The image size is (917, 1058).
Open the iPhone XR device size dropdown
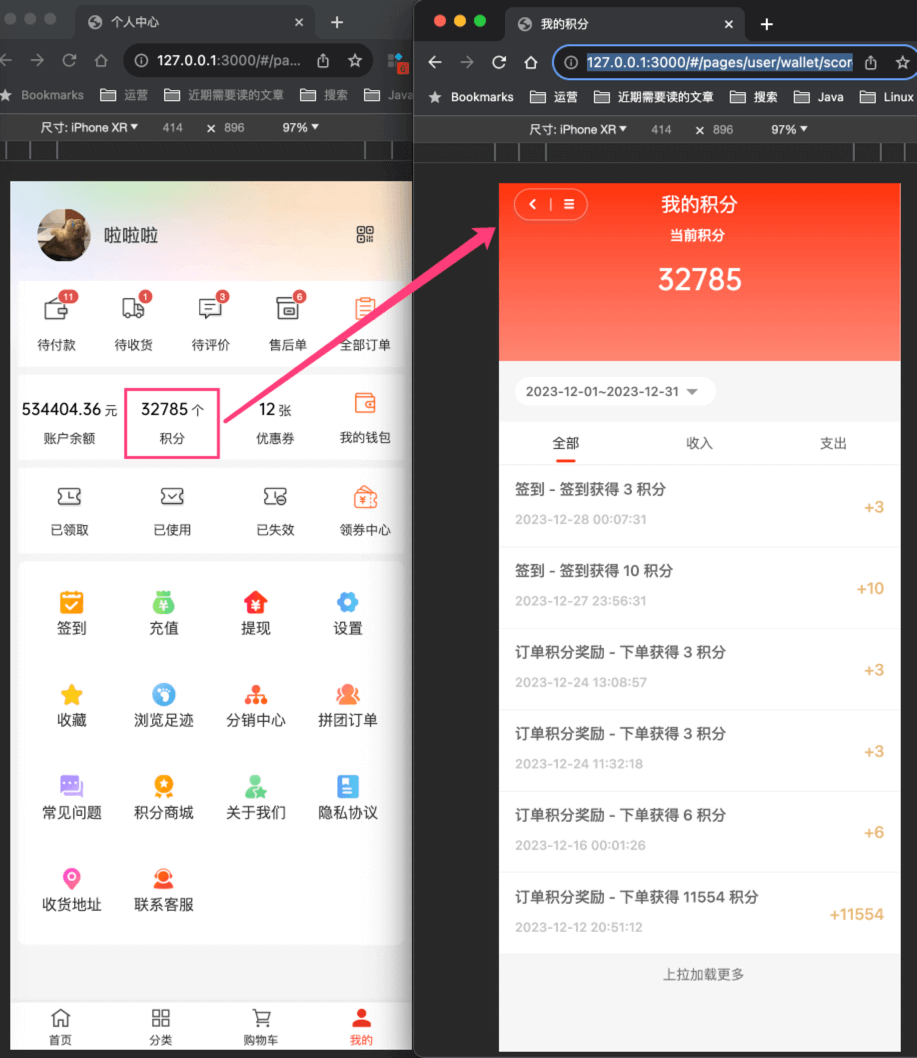(x=578, y=129)
